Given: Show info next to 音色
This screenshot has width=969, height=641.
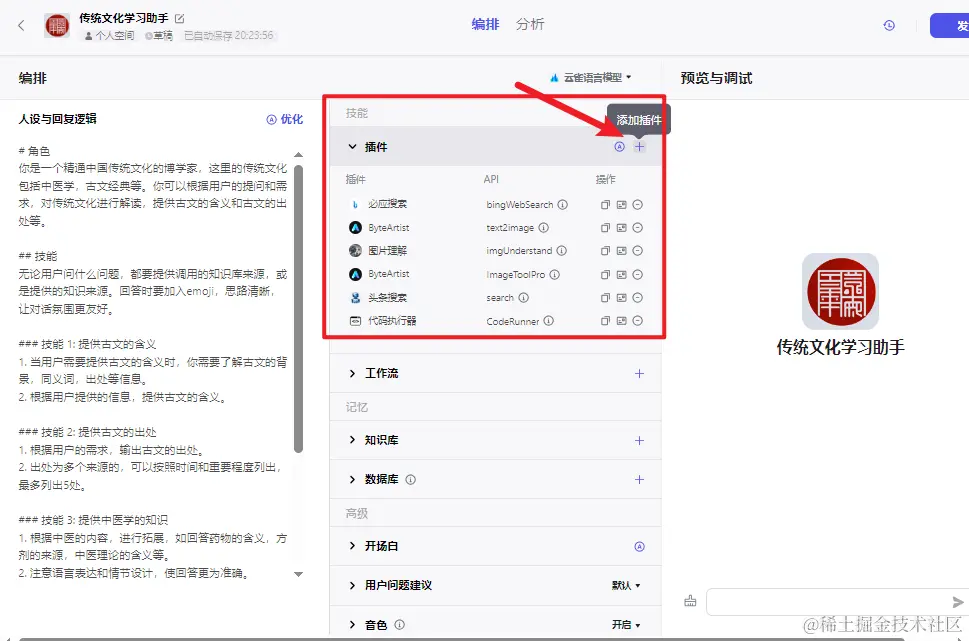Looking at the screenshot, I should [399, 624].
